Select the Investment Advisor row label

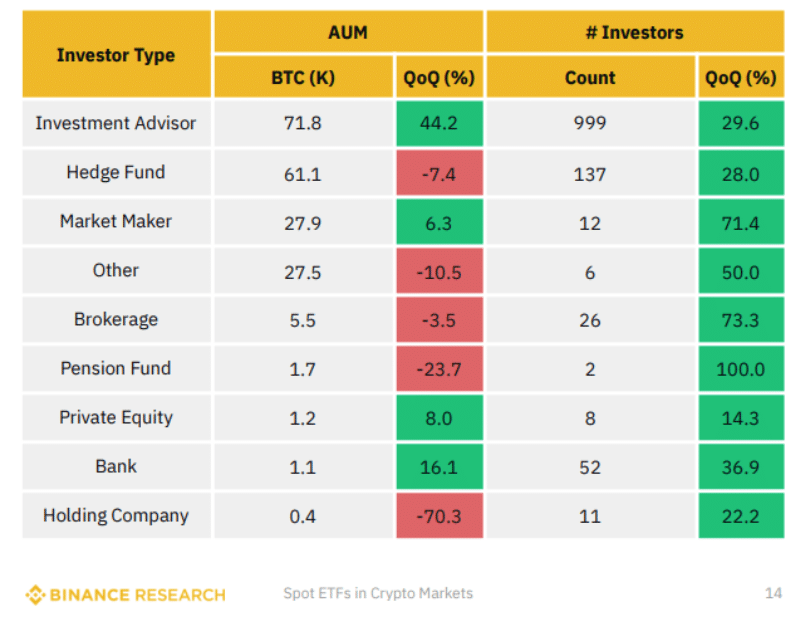[x=116, y=123]
